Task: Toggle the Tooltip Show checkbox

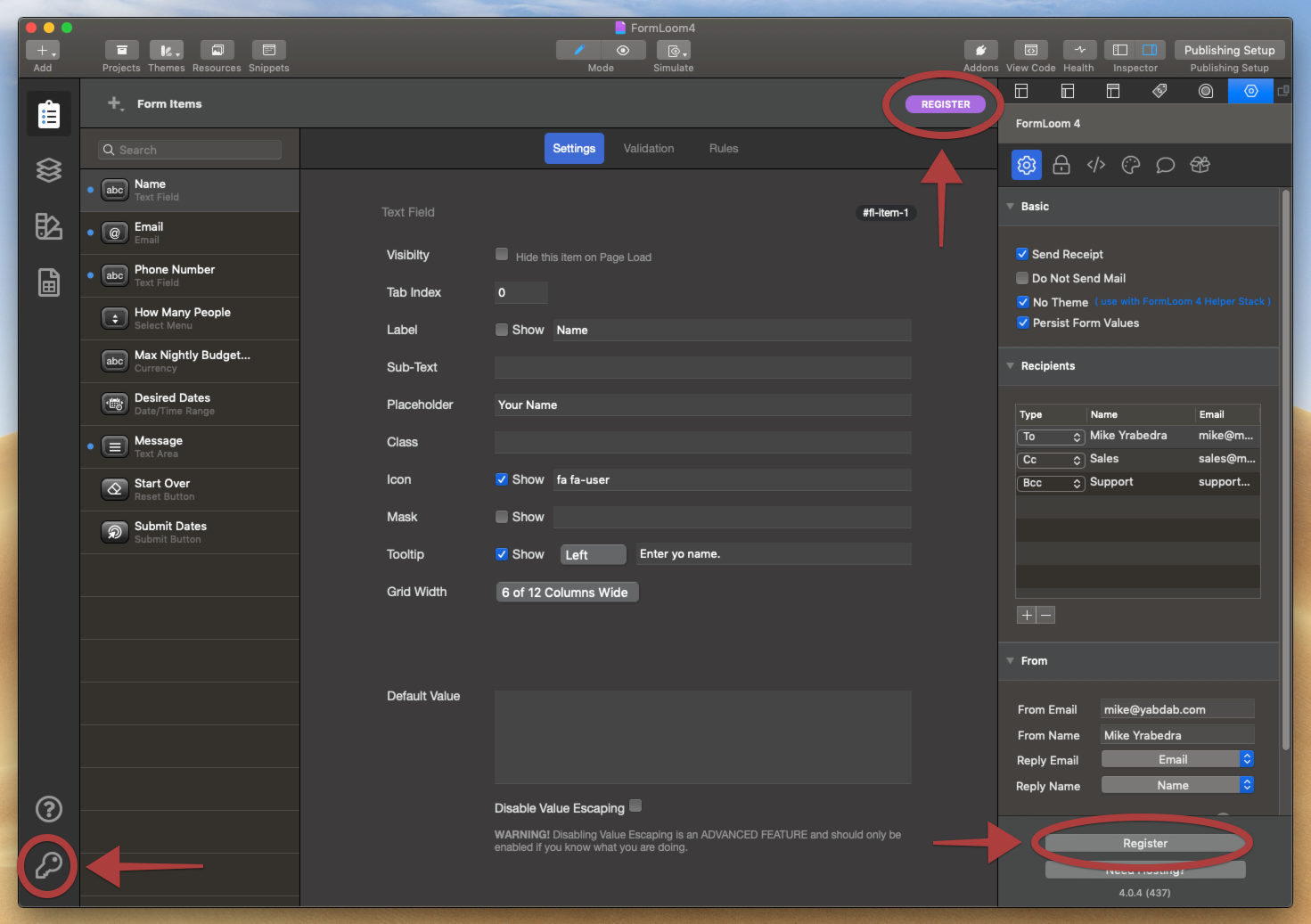Action: point(502,554)
